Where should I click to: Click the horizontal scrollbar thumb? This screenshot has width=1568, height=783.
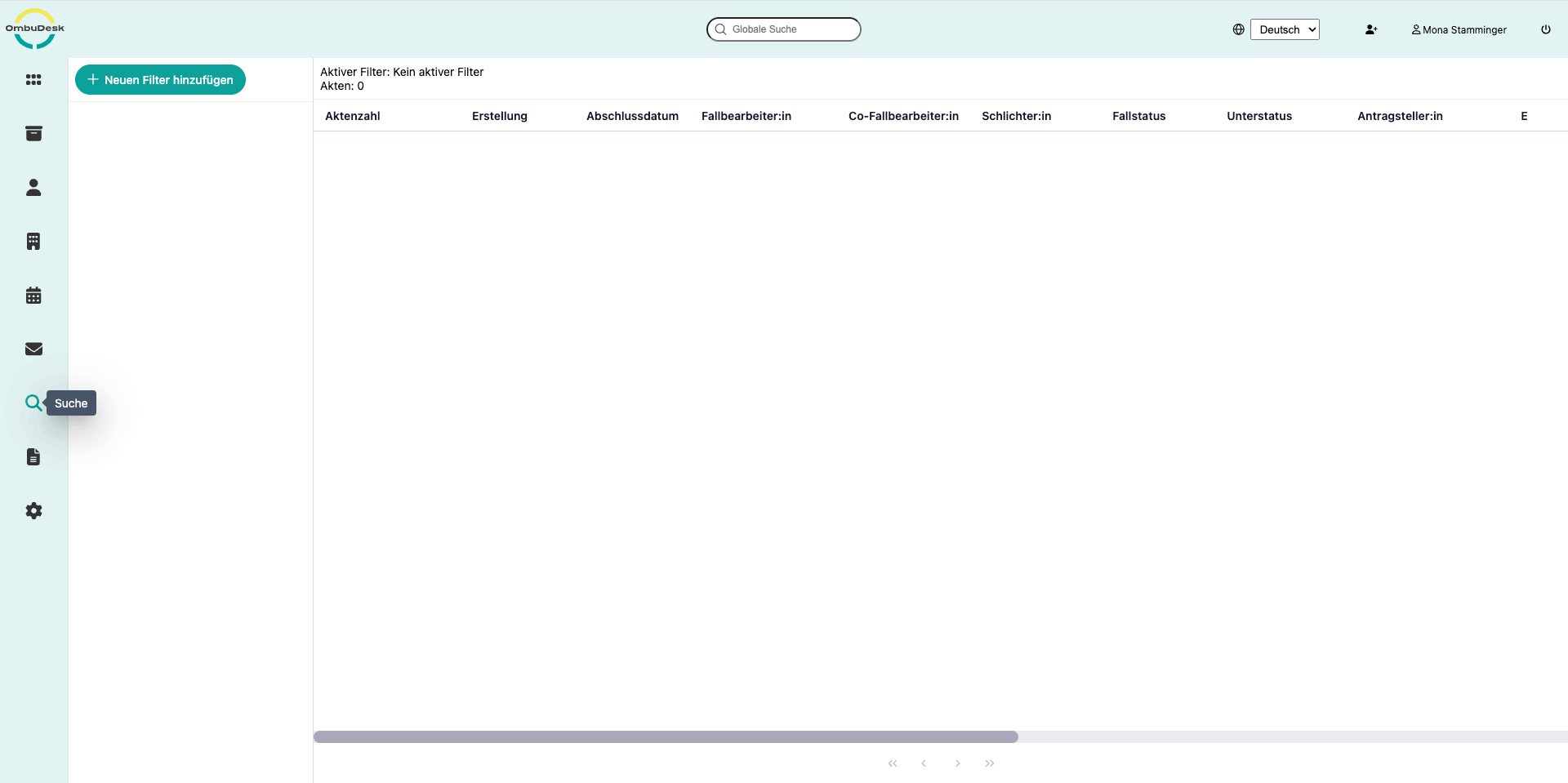[666, 736]
